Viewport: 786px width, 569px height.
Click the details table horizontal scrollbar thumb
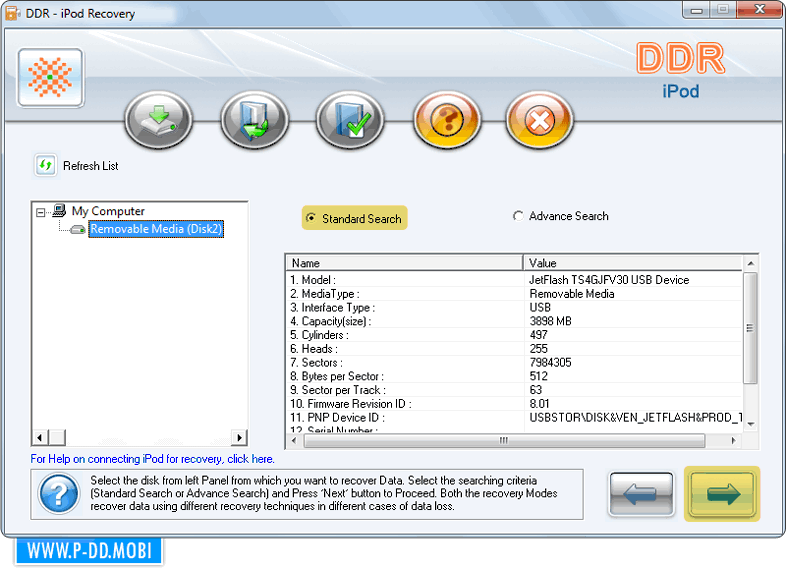pyautogui.click(x=504, y=441)
